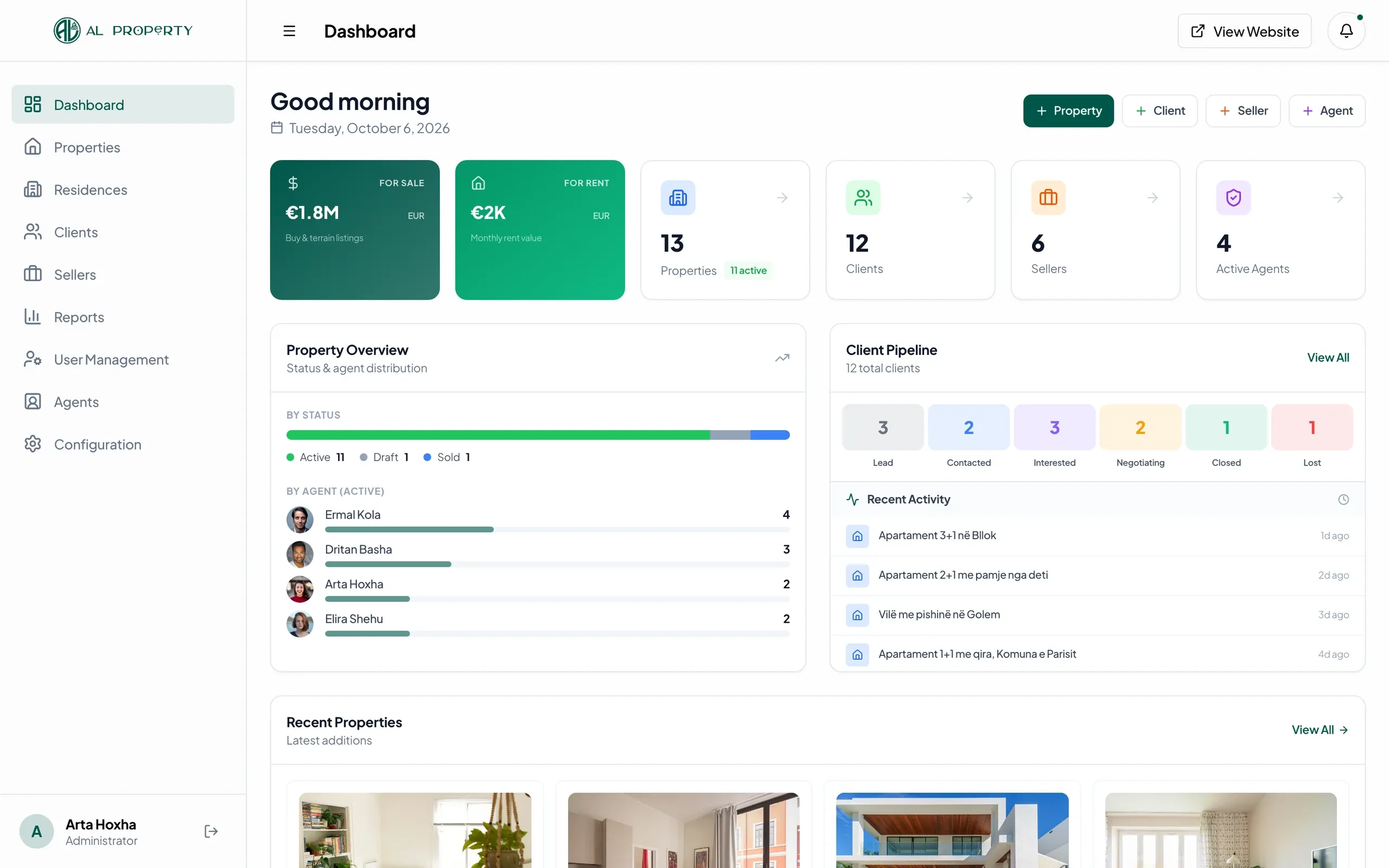Select the Negotiating pipeline stage tile
Screen dimensions: 1389x868
pyautogui.click(x=1140, y=427)
